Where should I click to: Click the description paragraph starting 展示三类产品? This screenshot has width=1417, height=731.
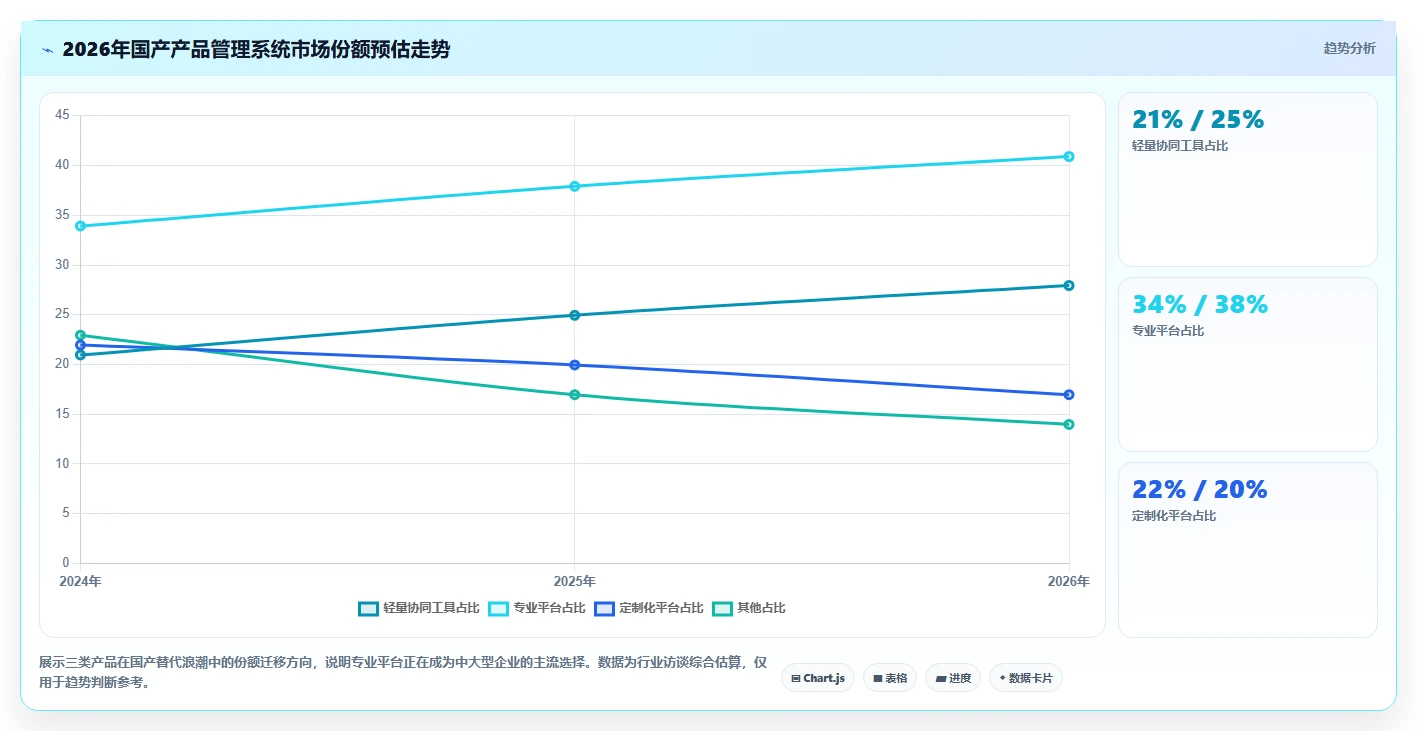(403, 672)
